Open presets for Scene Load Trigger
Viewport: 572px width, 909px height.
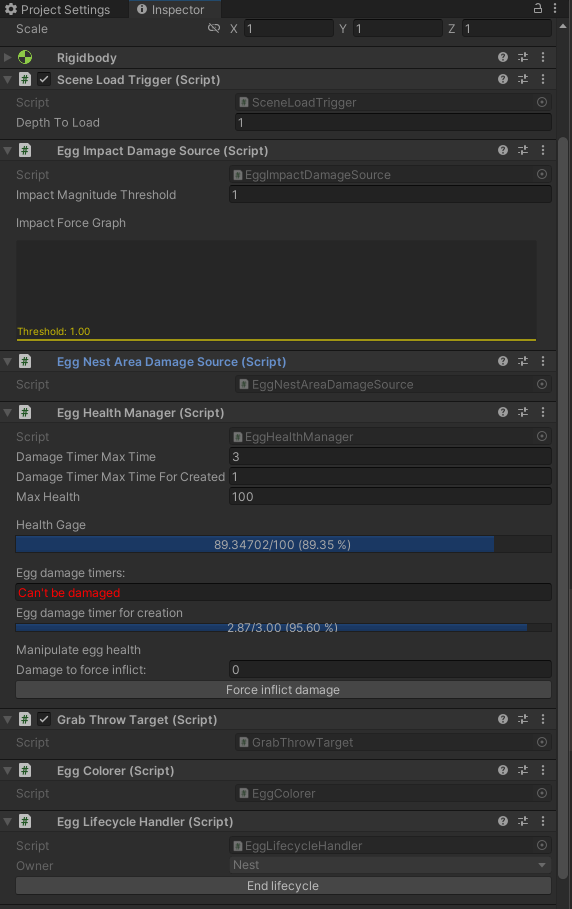tap(523, 79)
